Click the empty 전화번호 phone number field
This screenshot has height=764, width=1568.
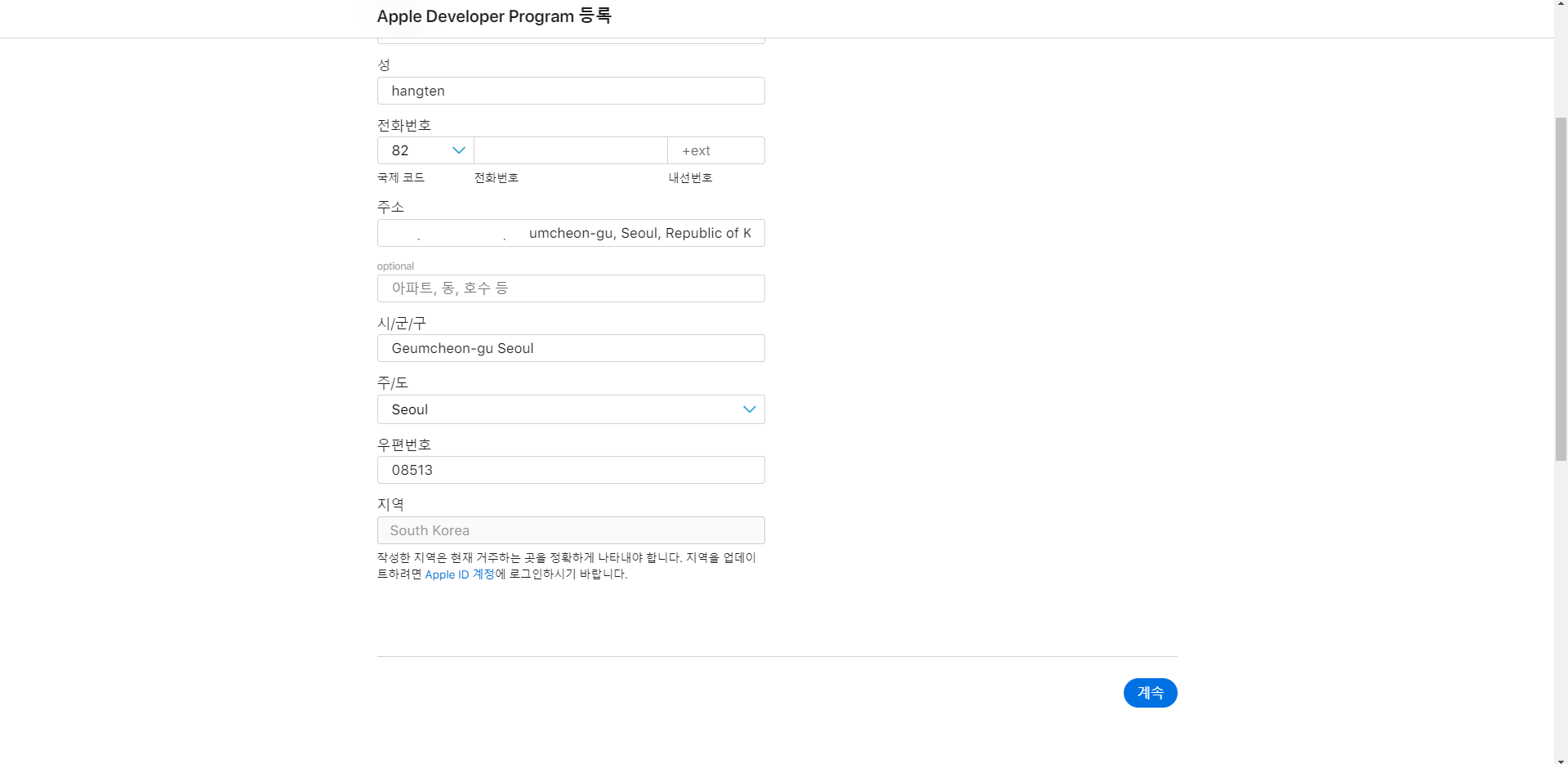pos(571,150)
